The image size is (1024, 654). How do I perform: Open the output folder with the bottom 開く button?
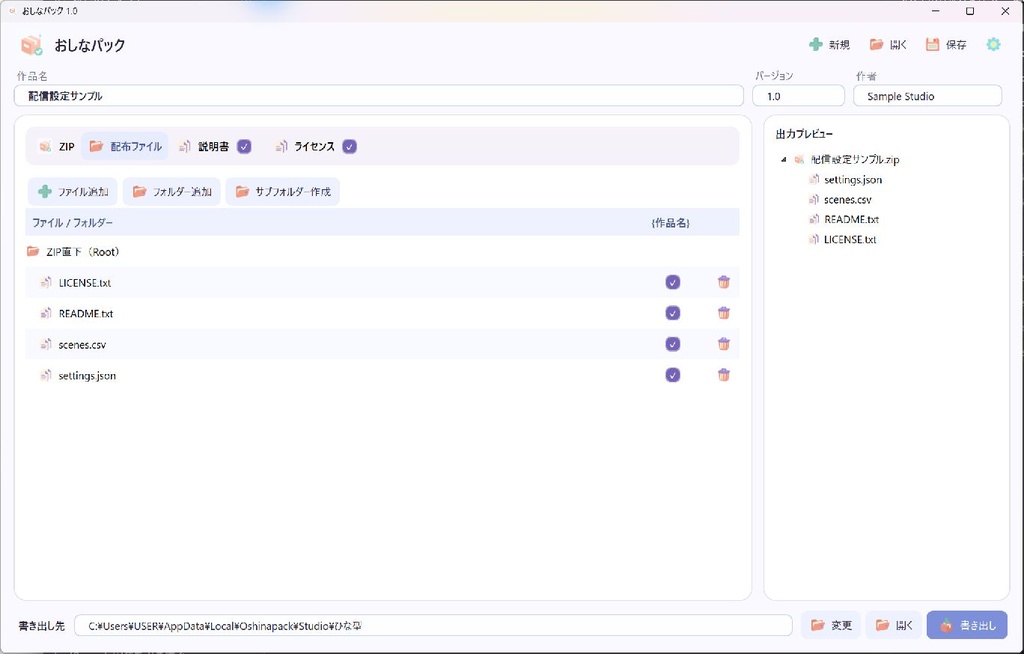[893, 625]
